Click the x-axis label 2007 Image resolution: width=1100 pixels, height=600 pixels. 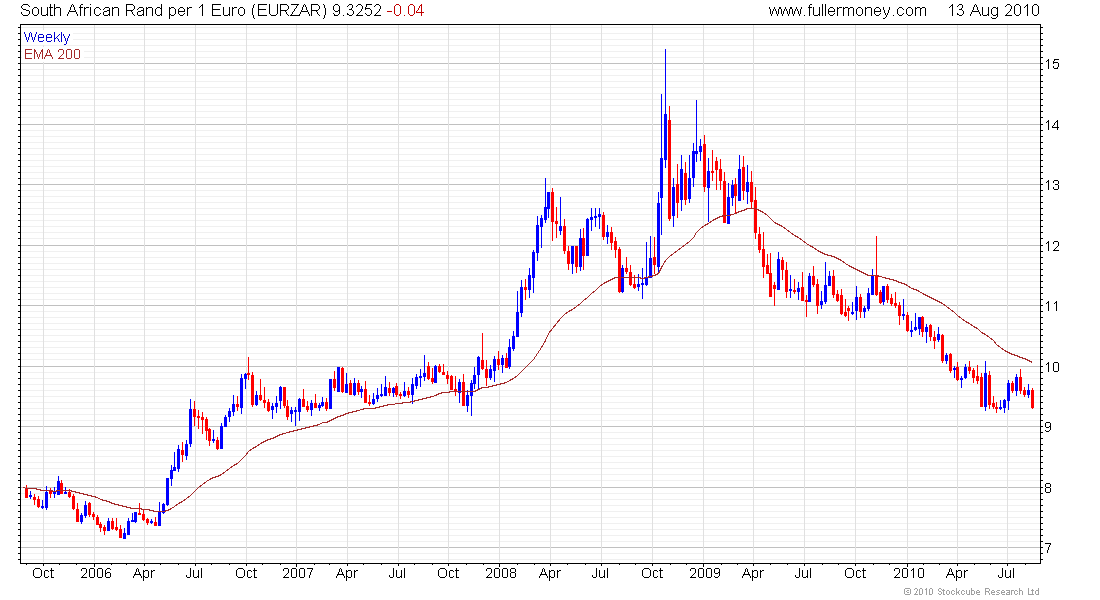click(x=297, y=573)
